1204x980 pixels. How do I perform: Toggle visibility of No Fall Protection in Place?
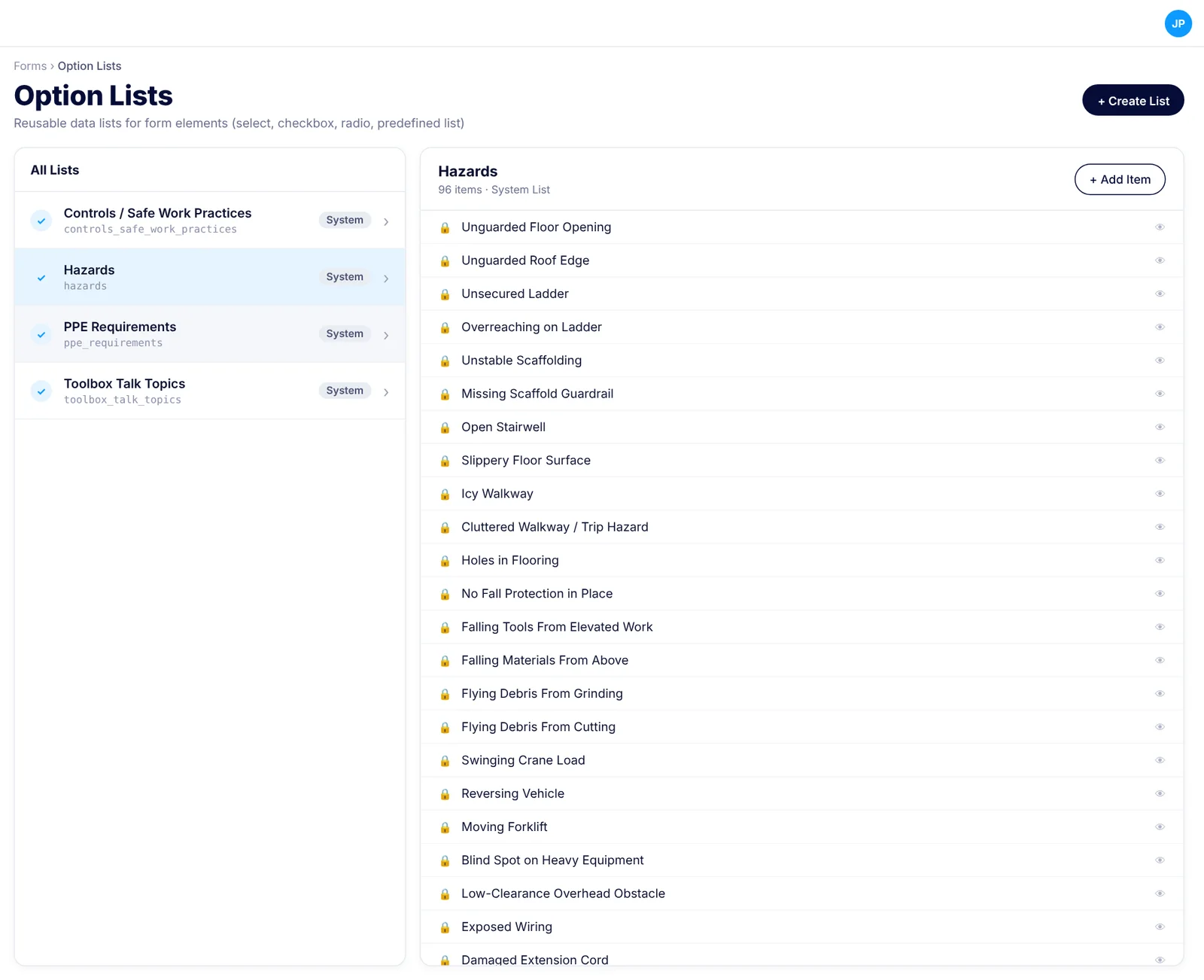tap(1160, 594)
